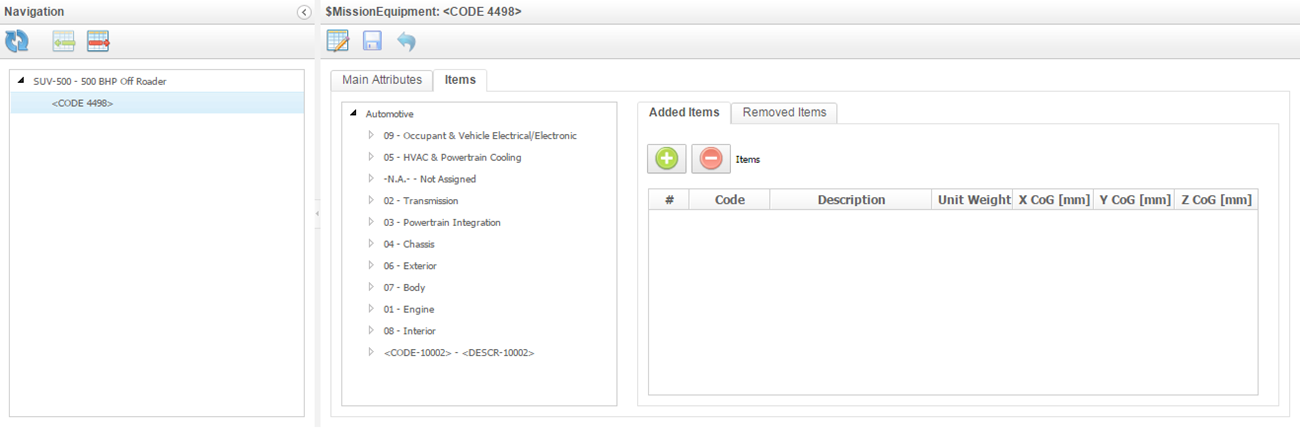1300x430 pixels.
Task: Switch to the Main Attributes tab
Action: (x=382, y=80)
